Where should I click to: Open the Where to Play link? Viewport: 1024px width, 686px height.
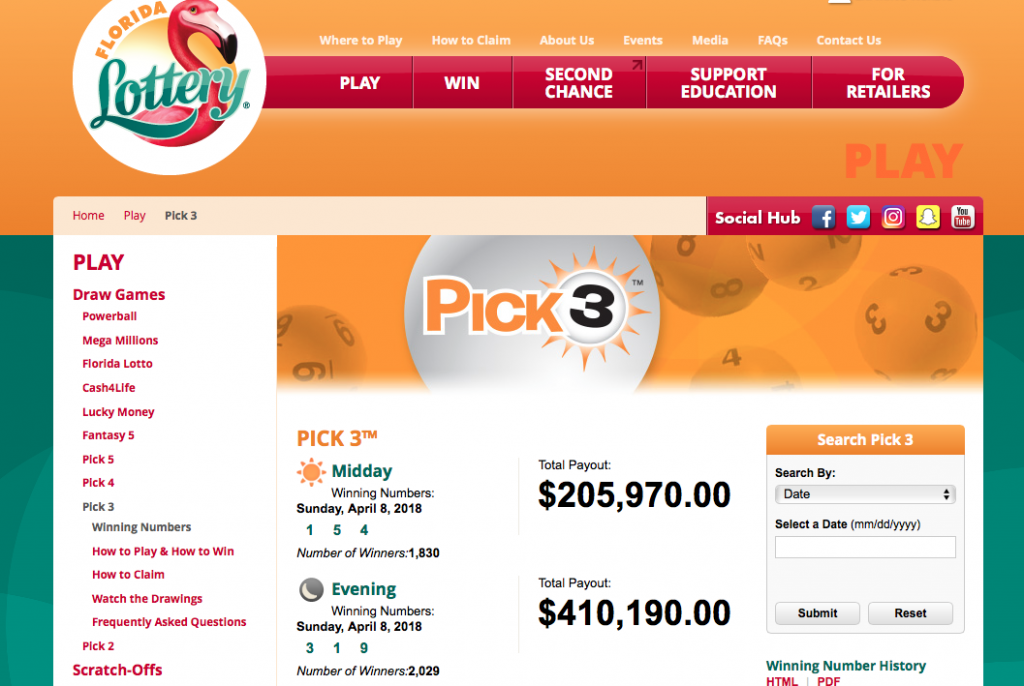pyautogui.click(x=360, y=41)
